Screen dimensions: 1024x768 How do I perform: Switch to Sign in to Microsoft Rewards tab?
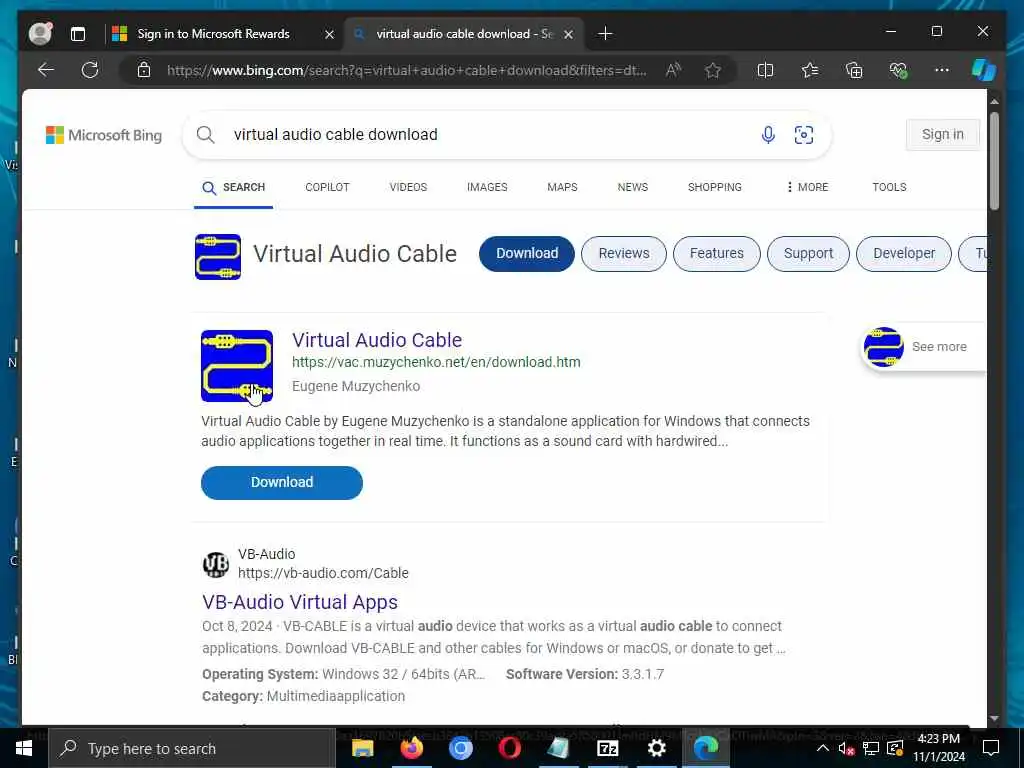tap(213, 34)
